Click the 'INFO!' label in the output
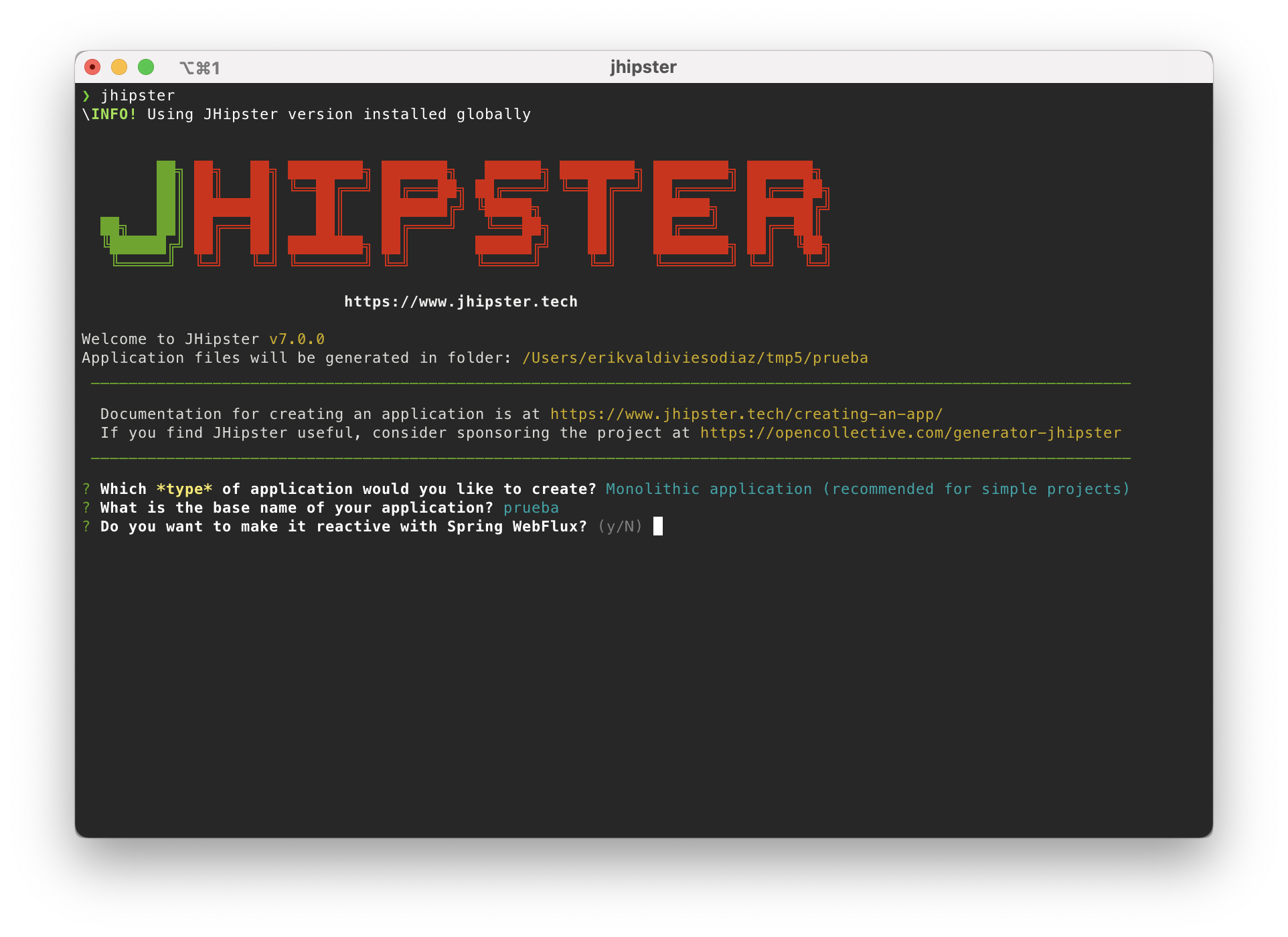The width and height of the screenshot is (1288, 937). pyautogui.click(x=114, y=114)
